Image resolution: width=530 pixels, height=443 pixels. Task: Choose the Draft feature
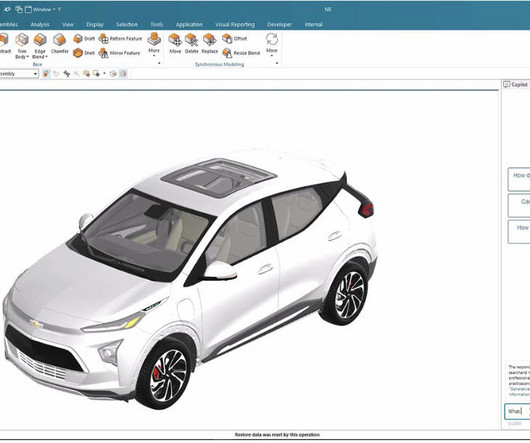[84, 39]
